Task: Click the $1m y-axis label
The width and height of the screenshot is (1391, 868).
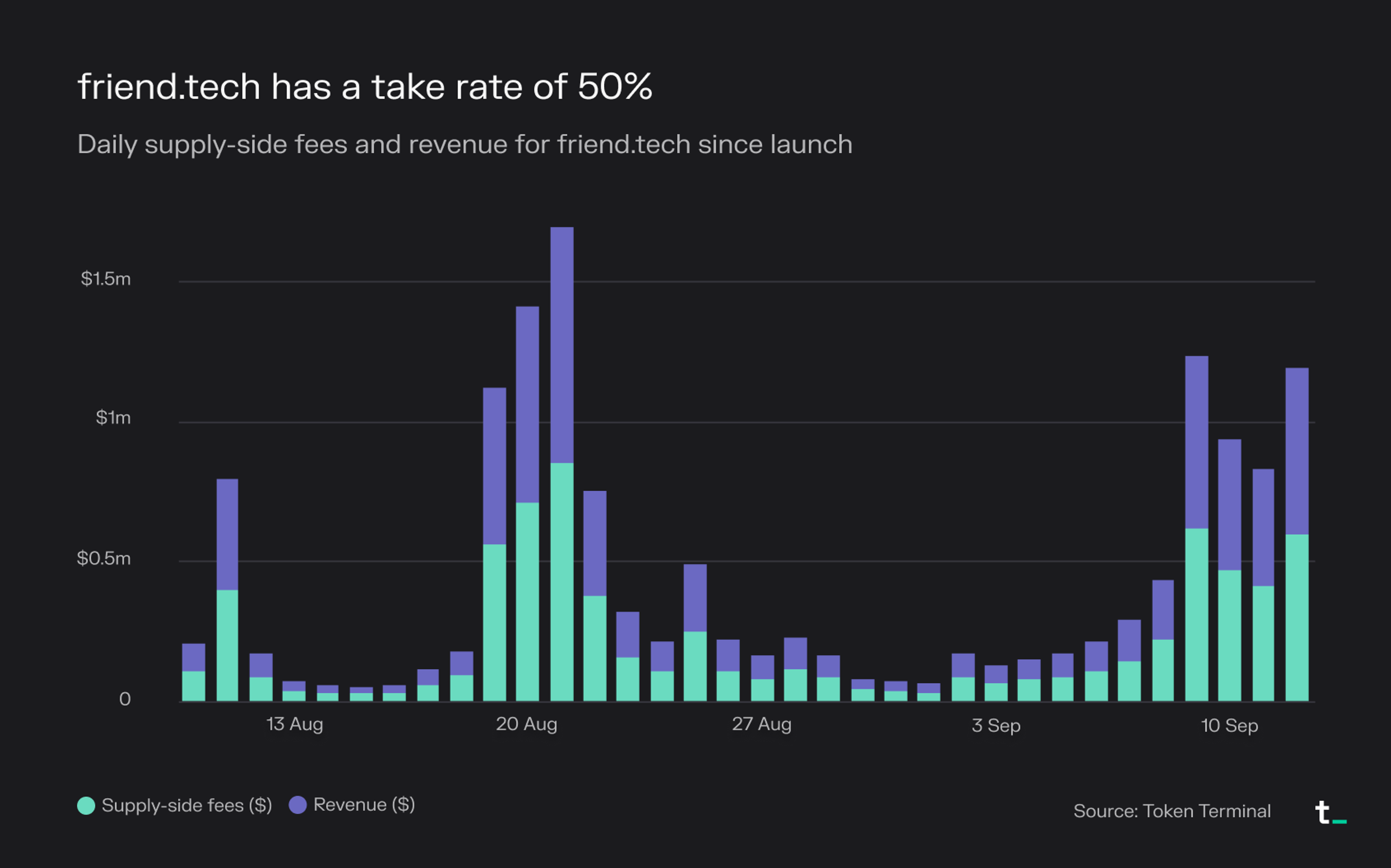Action: pos(113,418)
